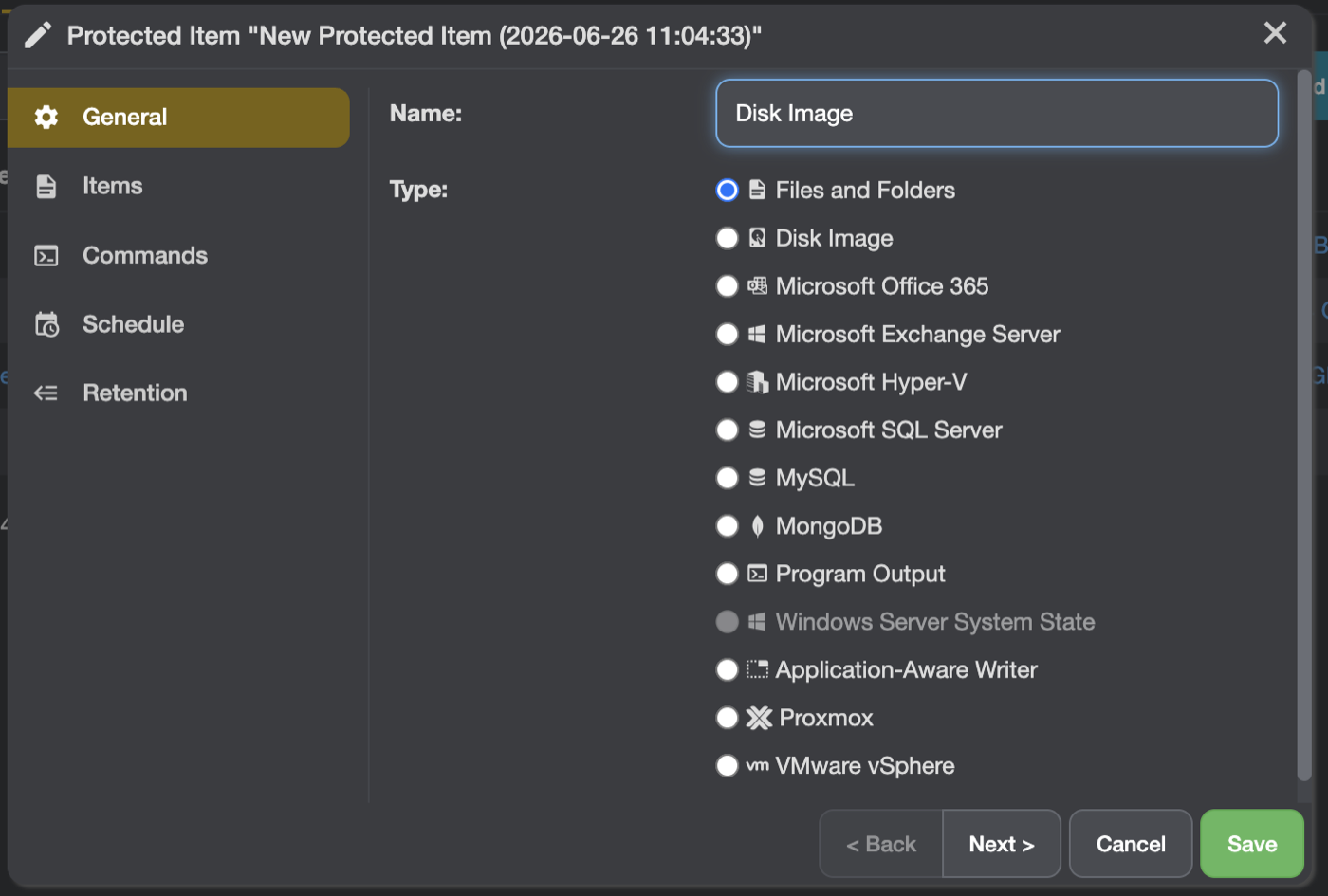
Task: Click the dialog title text
Action: 415,36
